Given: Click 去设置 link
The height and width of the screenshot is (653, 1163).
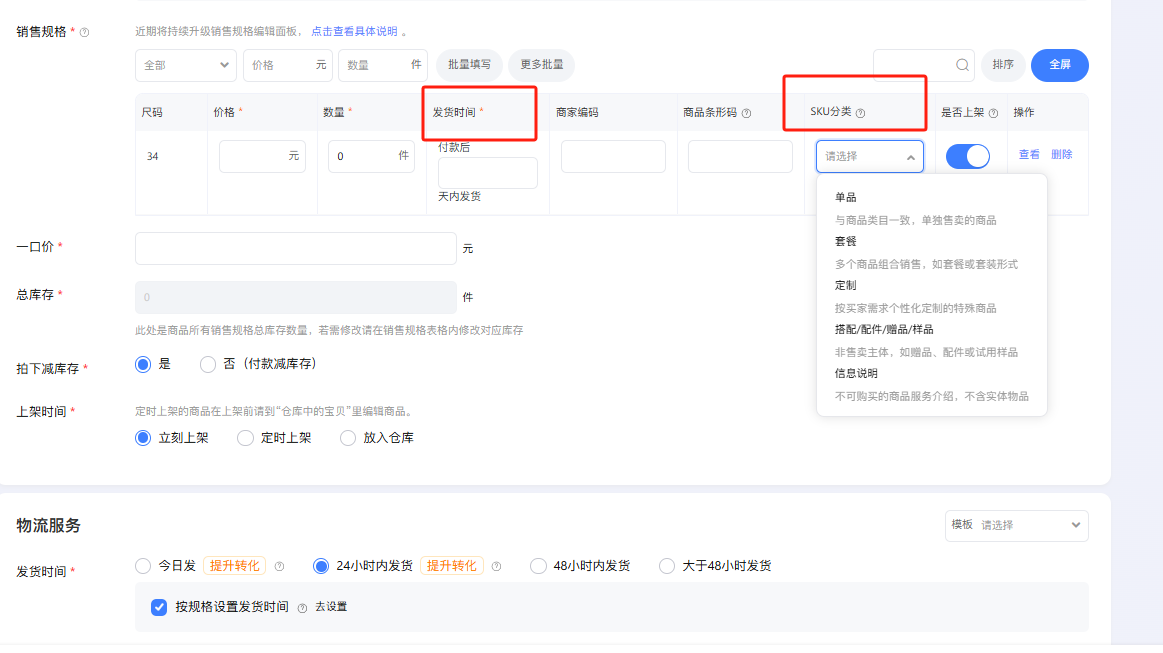Looking at the screenshot, I should pos(331,607).
